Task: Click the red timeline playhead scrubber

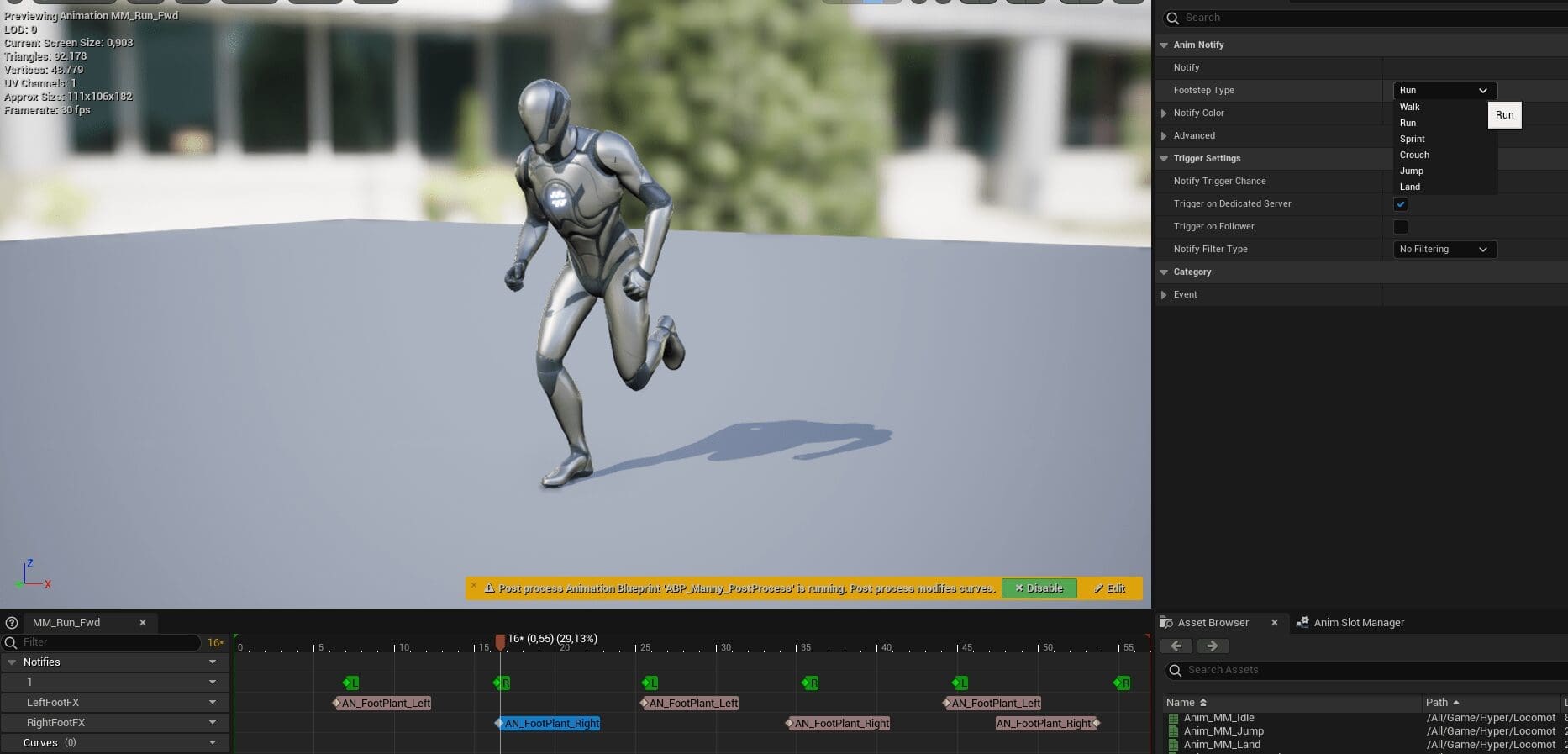Action: pos(500,642)
